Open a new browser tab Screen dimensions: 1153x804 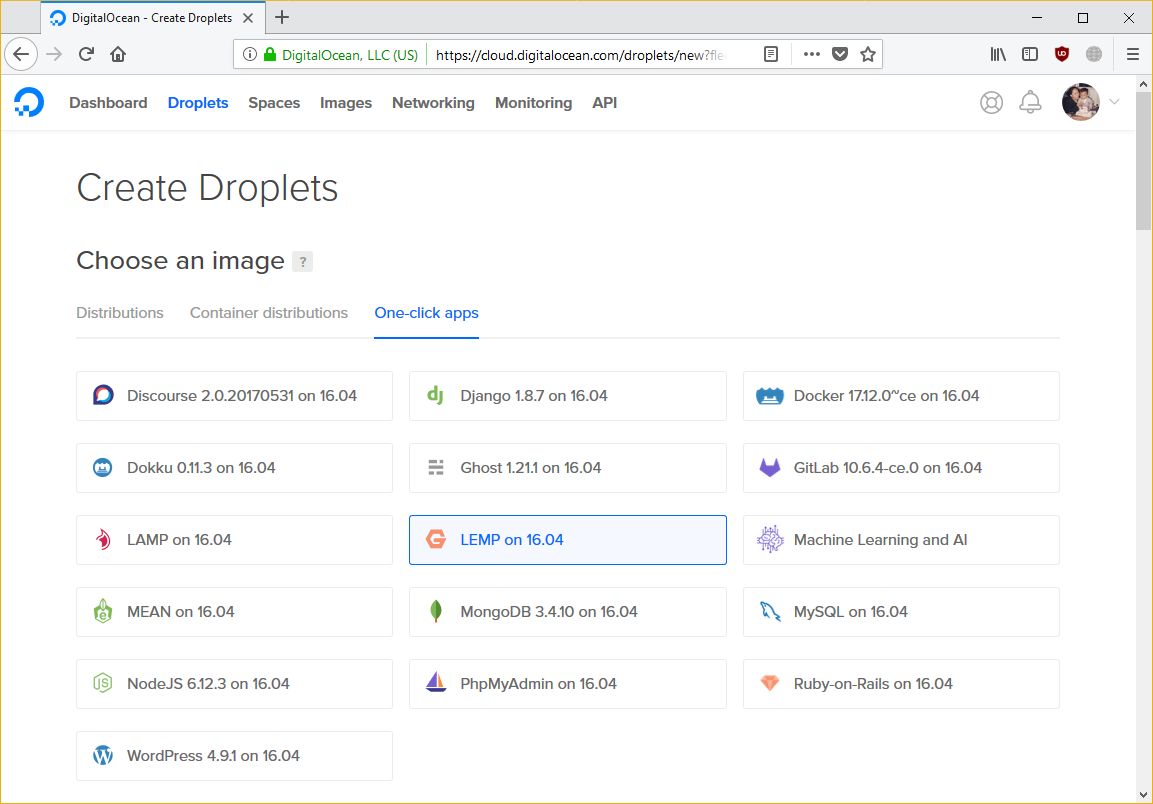(x=282, y=18)
